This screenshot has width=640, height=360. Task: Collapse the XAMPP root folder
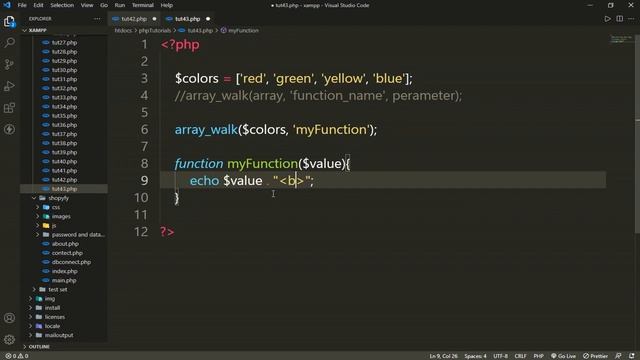point(24,30)
